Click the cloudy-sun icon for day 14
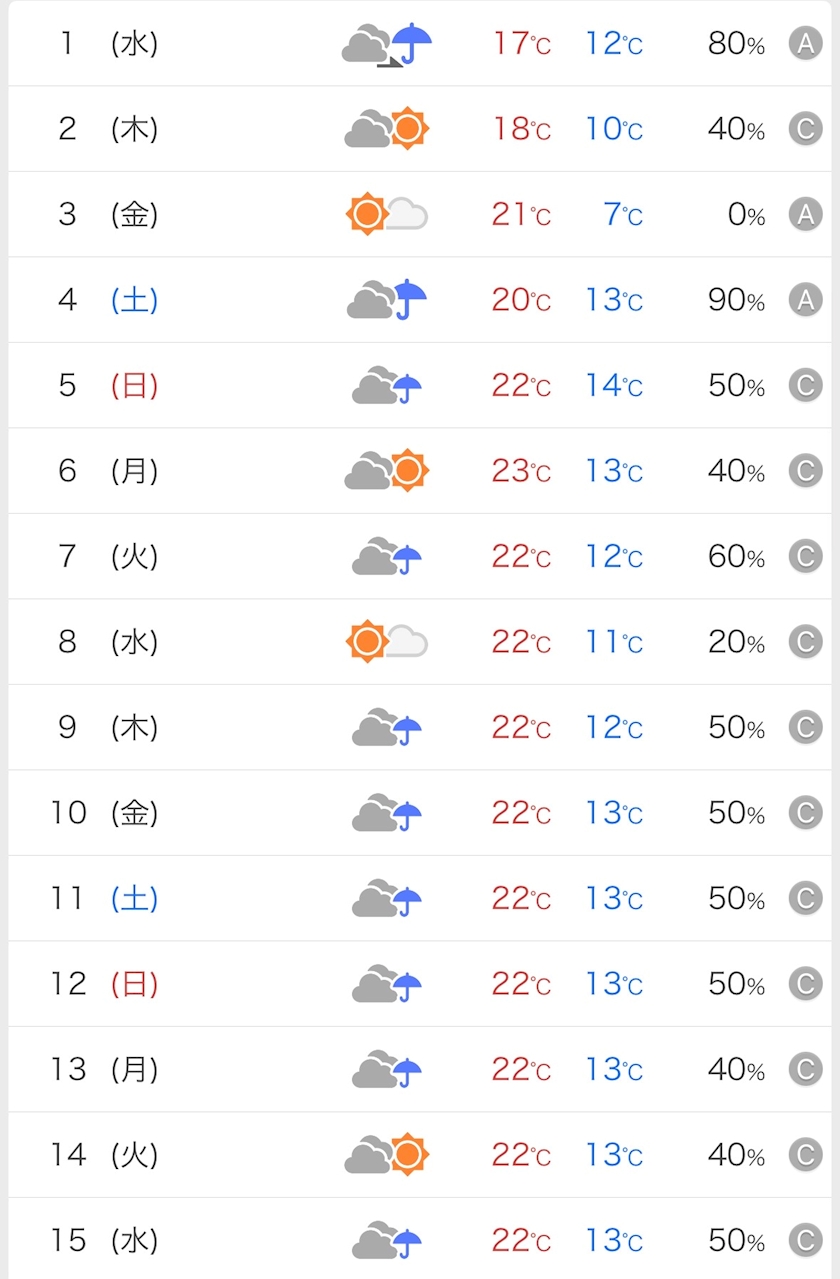840x1279 pixels. (387, 1155)
